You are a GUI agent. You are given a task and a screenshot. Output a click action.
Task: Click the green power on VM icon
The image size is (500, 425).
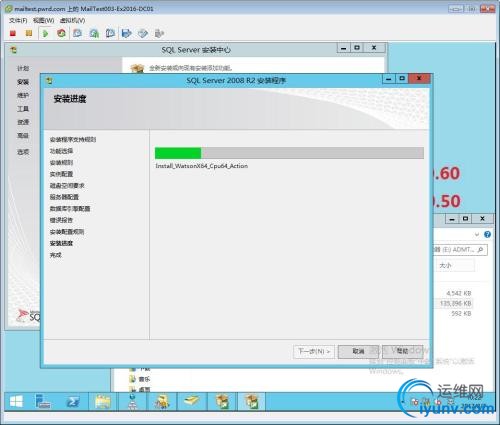coord(45,33)
